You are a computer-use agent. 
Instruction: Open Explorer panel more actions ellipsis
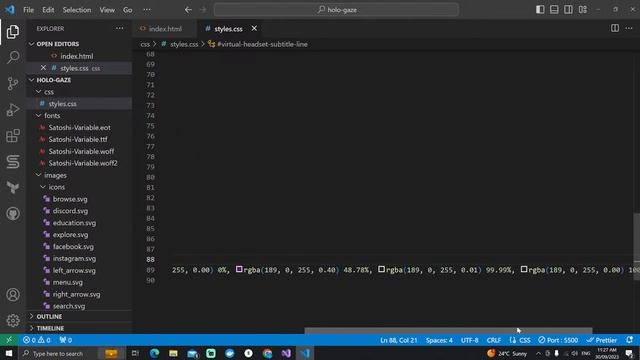point(119,28)
